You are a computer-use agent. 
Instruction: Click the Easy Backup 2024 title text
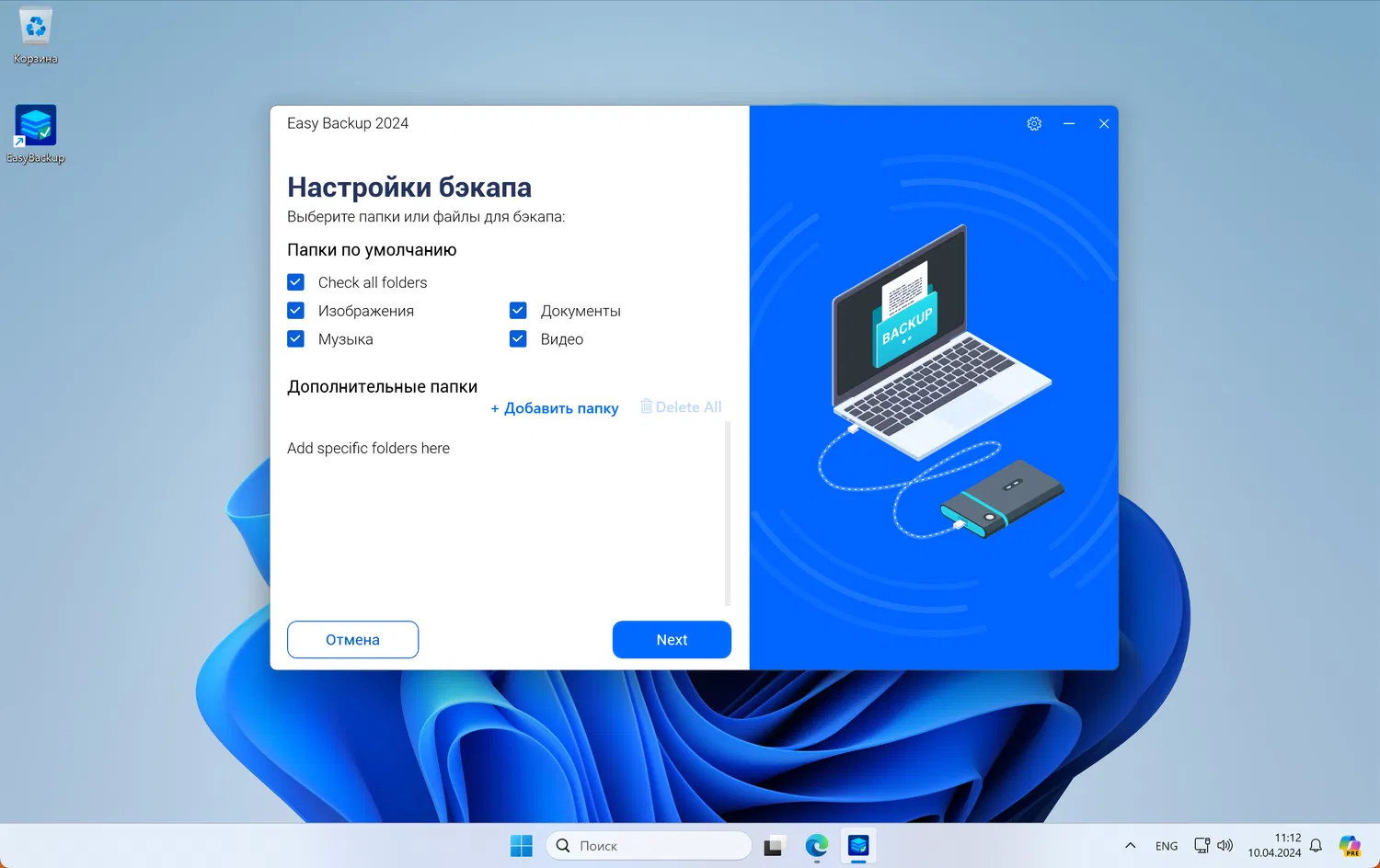click(348, 123)
